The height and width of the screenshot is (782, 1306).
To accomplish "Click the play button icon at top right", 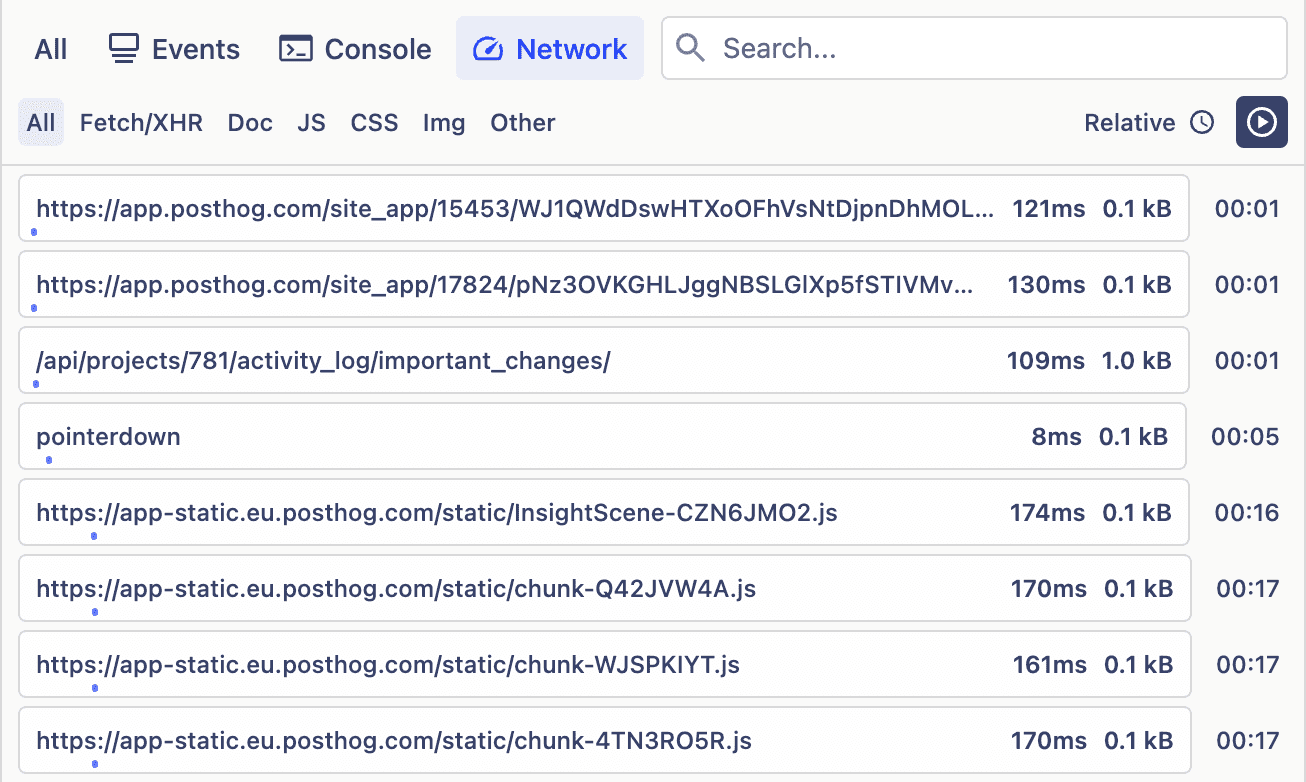I will click(x=1261, y=122).
